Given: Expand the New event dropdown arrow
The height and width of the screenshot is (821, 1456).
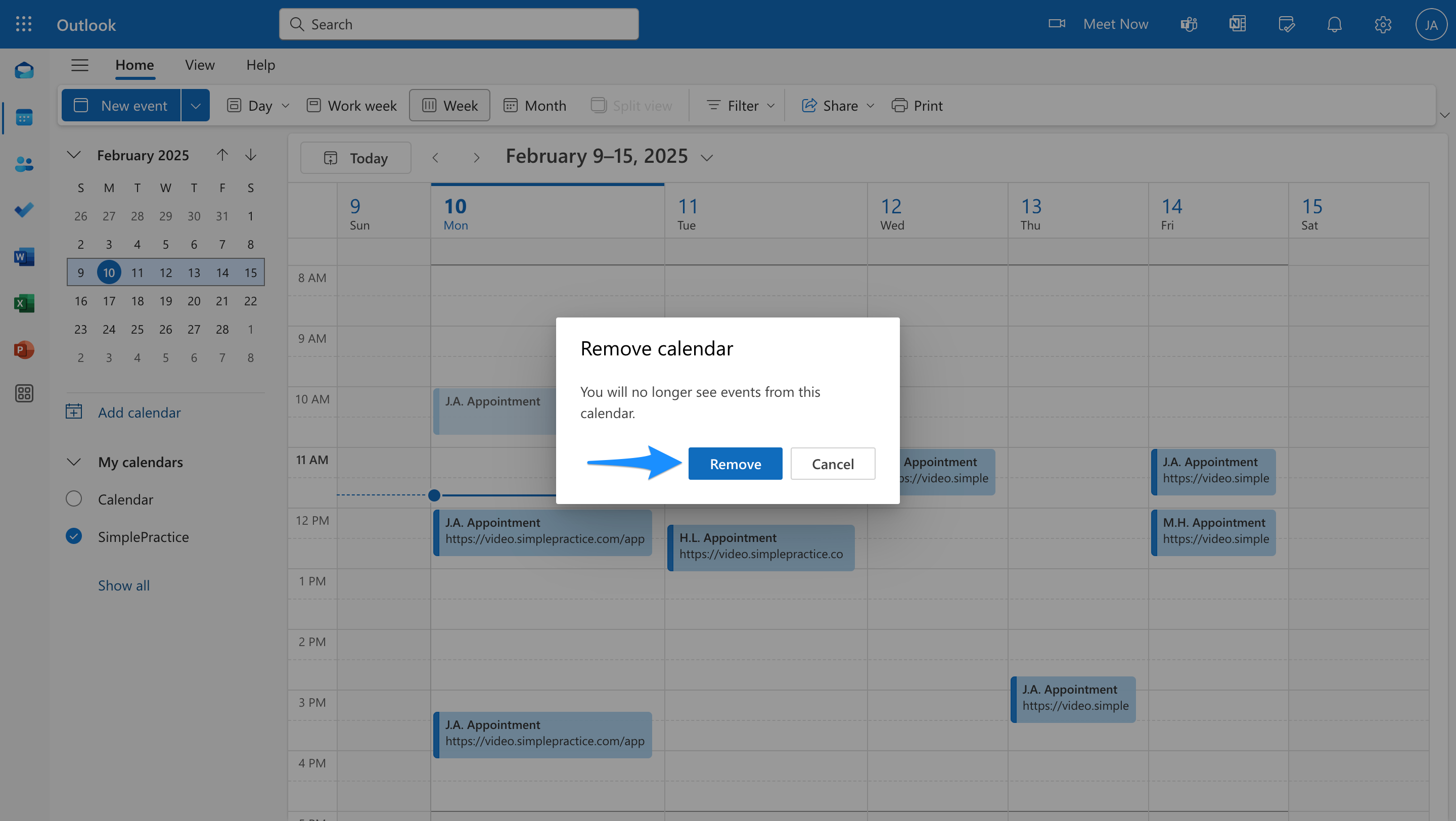Looking at the screenshot, I should pyautogui.click(x=196, y=106).
